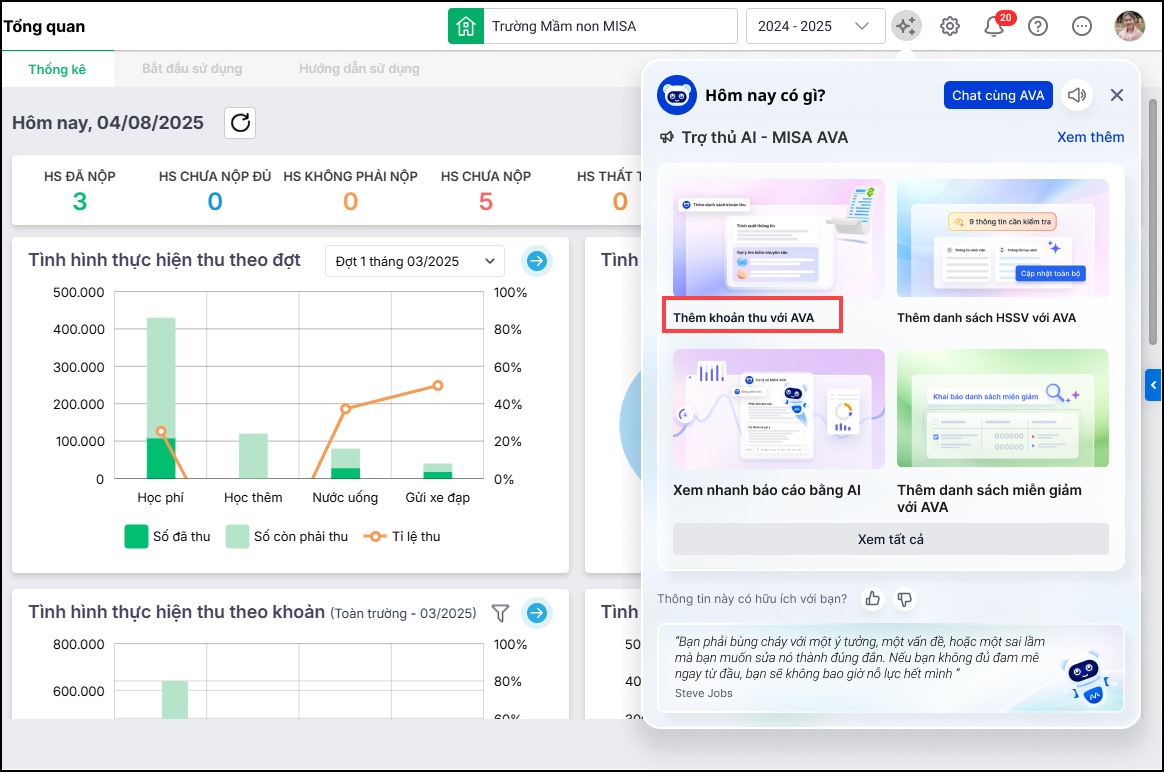Open the AI assistant sparkle icon
The image size is (1164, 772).
point(906,26)
